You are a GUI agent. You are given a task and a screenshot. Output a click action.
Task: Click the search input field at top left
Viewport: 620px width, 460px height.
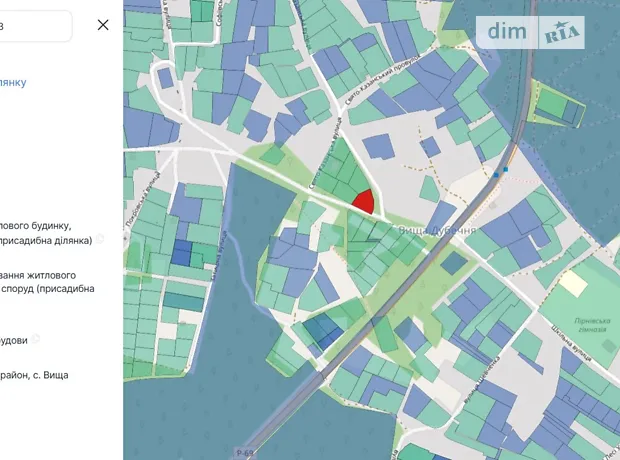coord(35,26)
